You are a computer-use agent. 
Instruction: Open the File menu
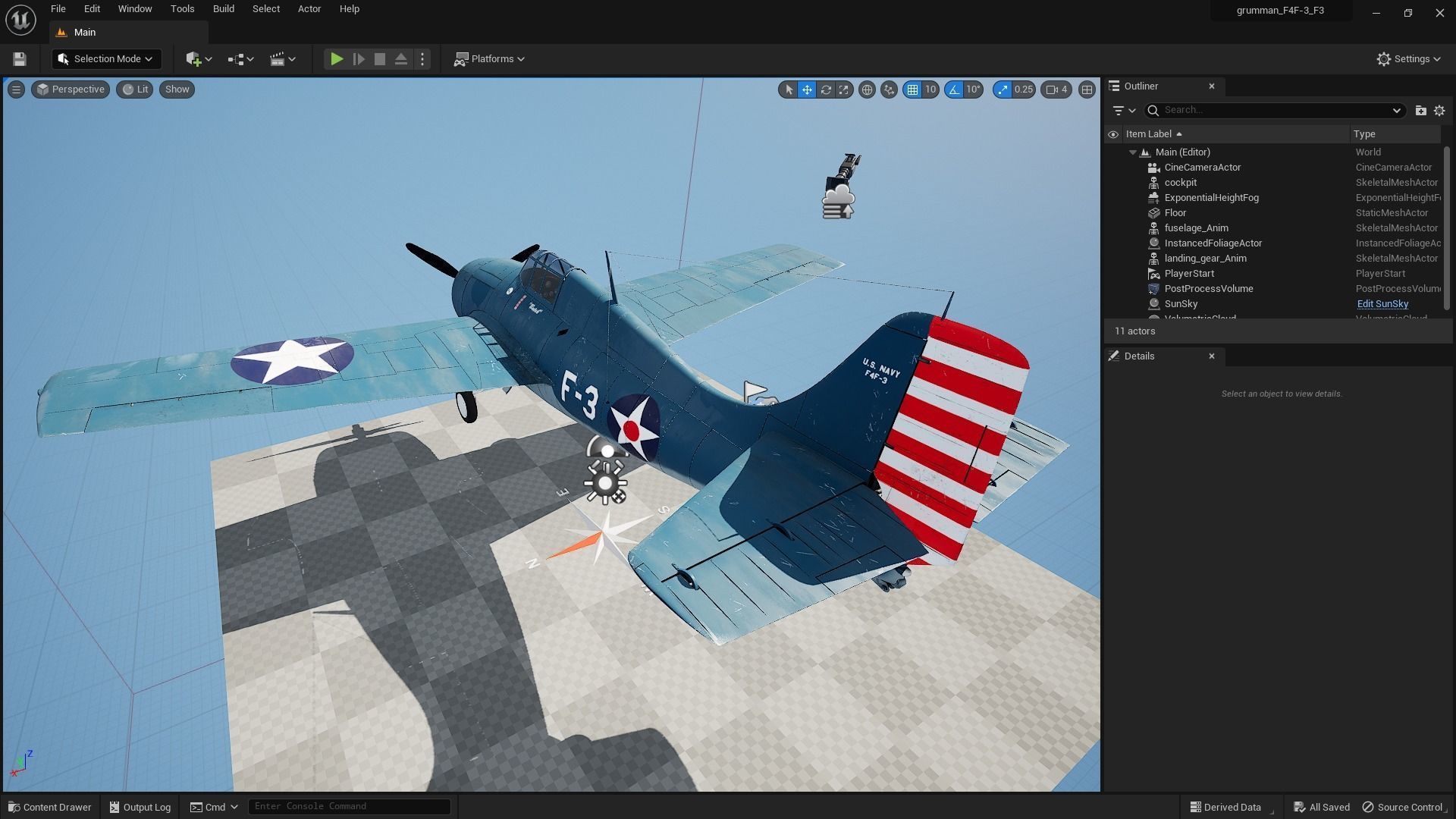[58, 9]
